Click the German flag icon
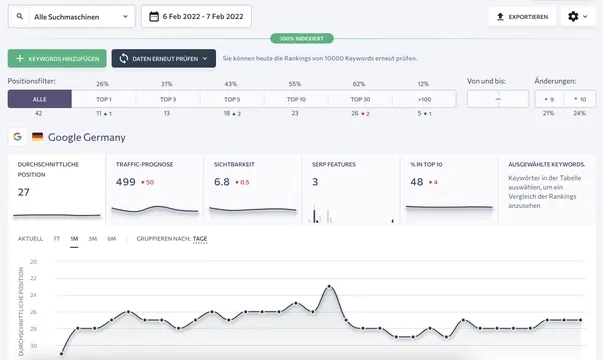The image size is (603, 360). coord(37,137)
